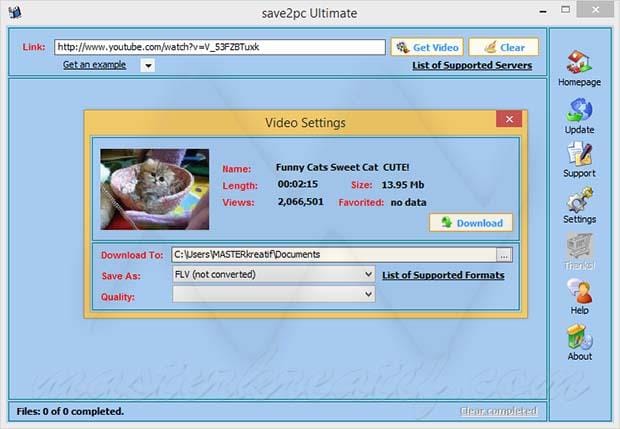Image resolution: width=620 pixels, height=429 pixels.
Task: Click the Get an example link
Action: (x=95, y=65)
